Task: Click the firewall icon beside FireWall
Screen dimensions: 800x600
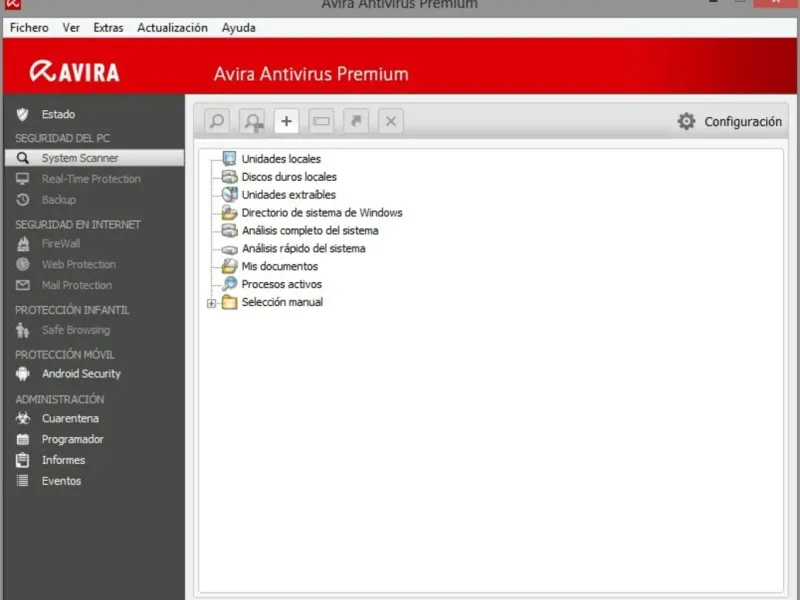Action: [x=22, y=244]
